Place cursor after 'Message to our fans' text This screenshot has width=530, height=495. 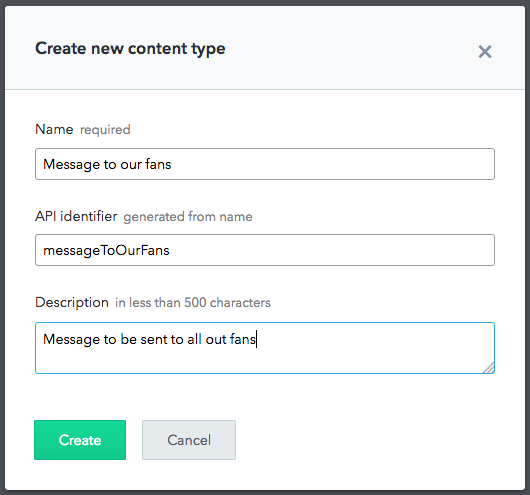pos(172,164)
